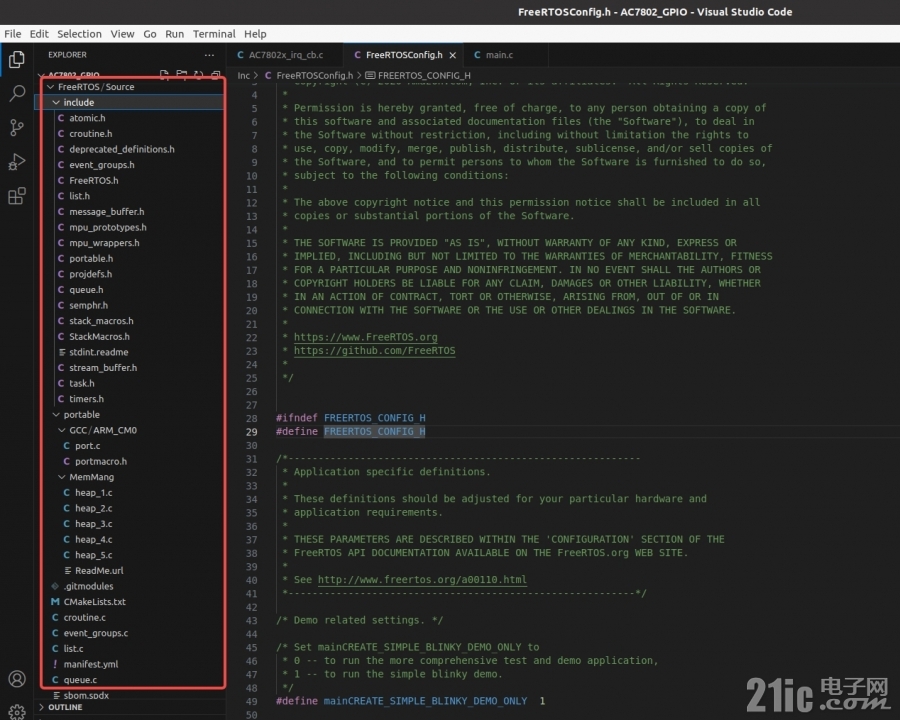This screenshot has width=900, height=720.
Task: Open semphr.h file
Action: tap(88, 305)
